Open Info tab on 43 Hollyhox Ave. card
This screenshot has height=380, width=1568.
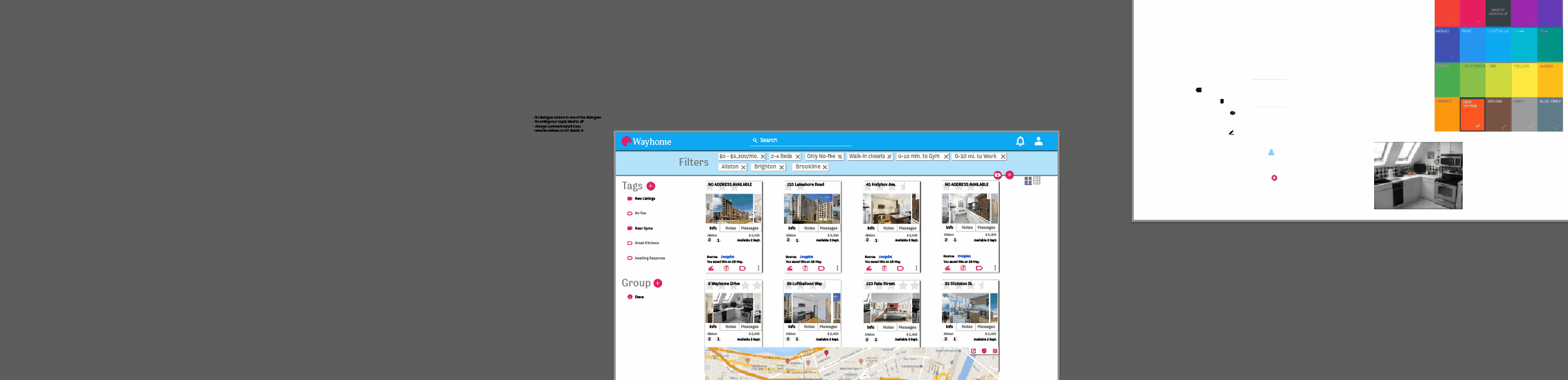pos(871,228)
